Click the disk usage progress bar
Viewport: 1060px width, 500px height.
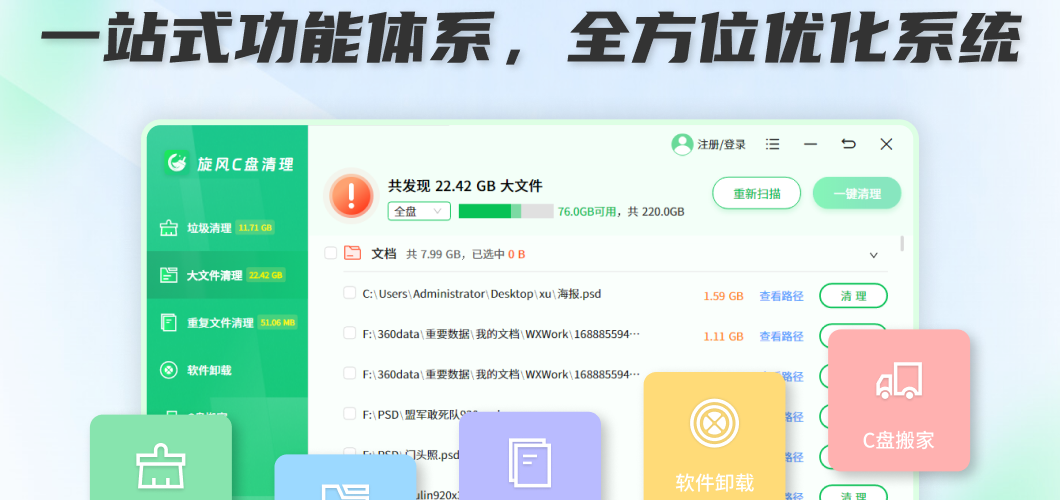pyautogui.click(x=506, y=211)
